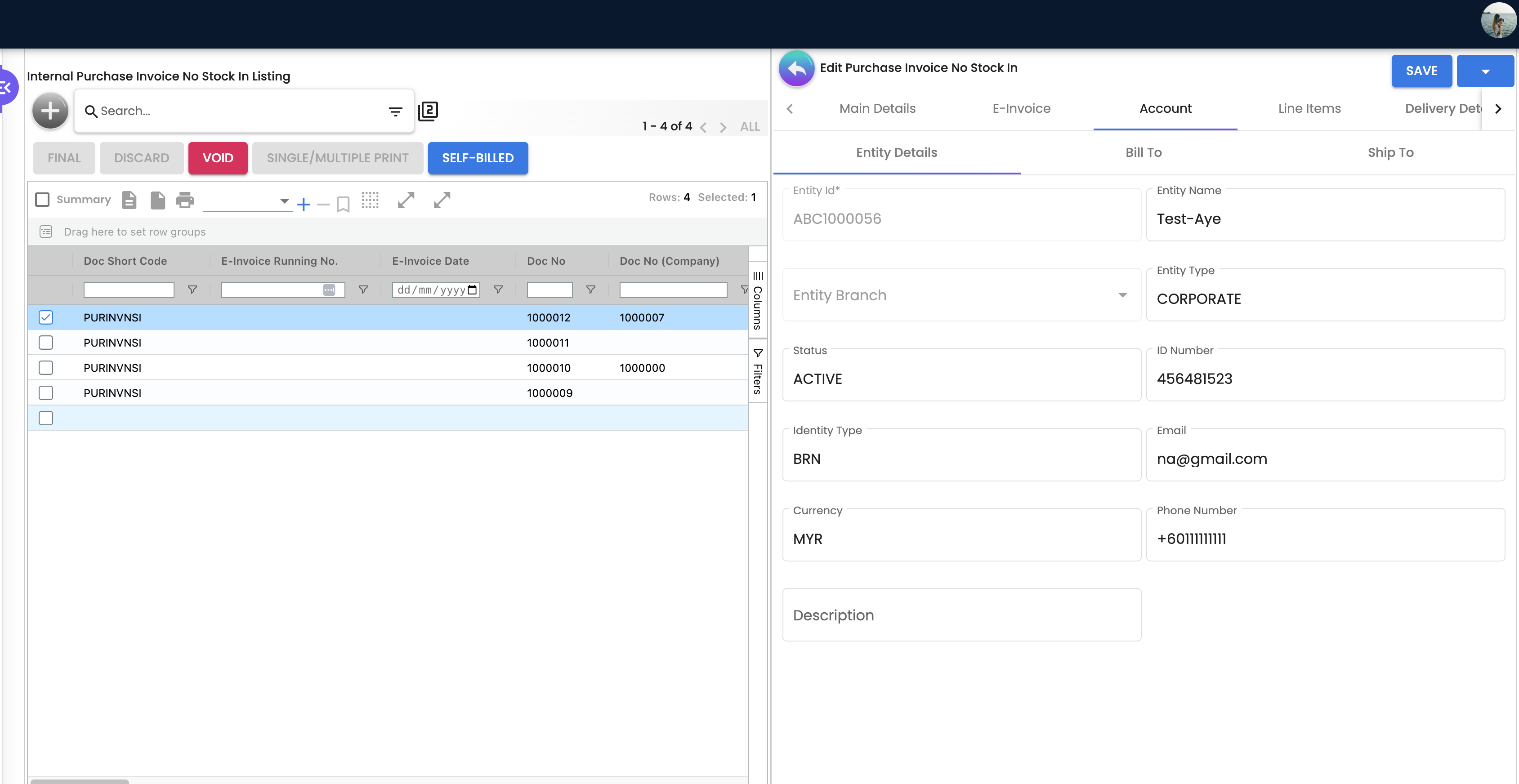Open the Filters side panel
Viewport: 1519px width, 784px height.
coord(758,371)
